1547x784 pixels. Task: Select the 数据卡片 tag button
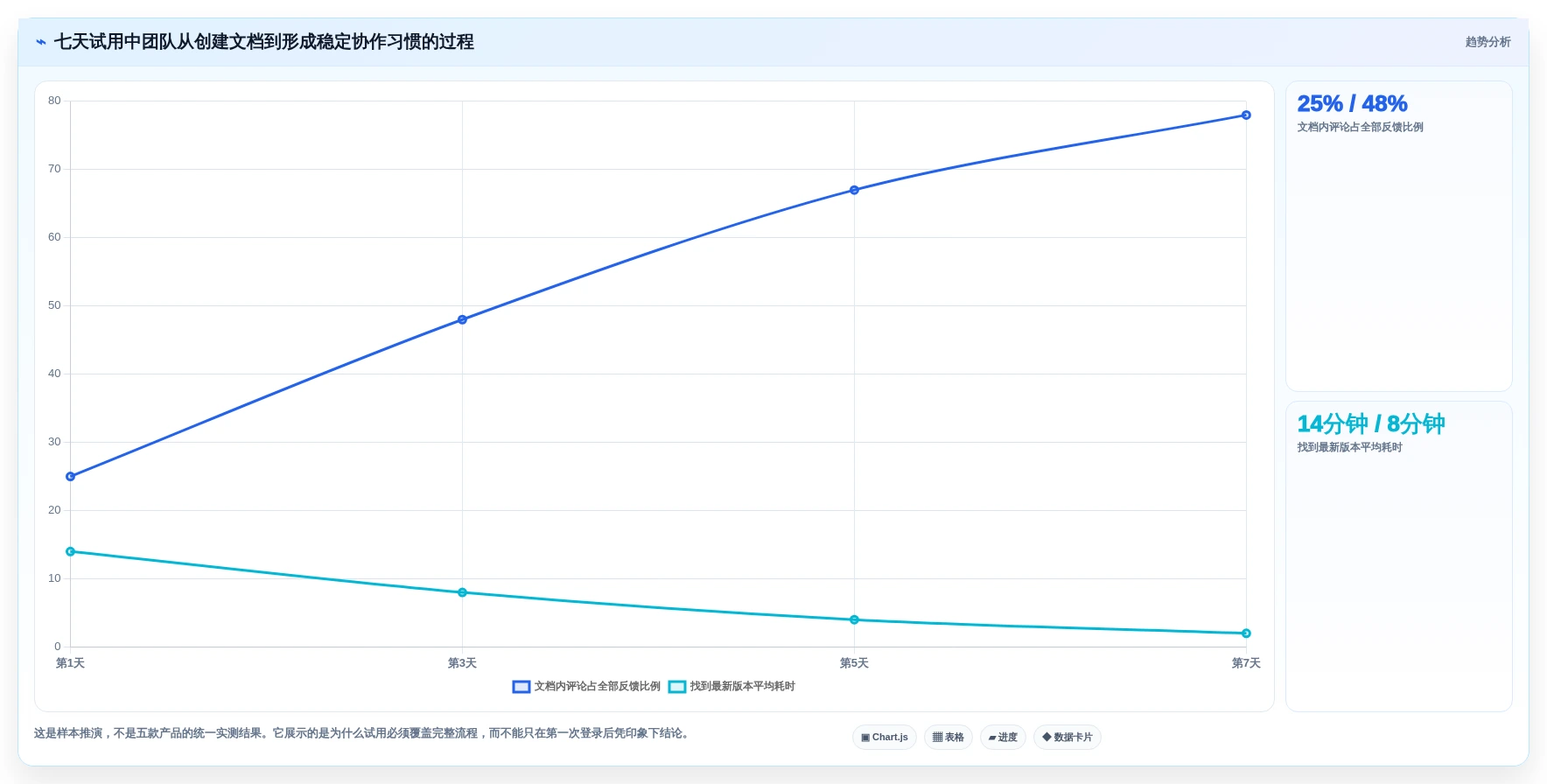(1067, 737)
